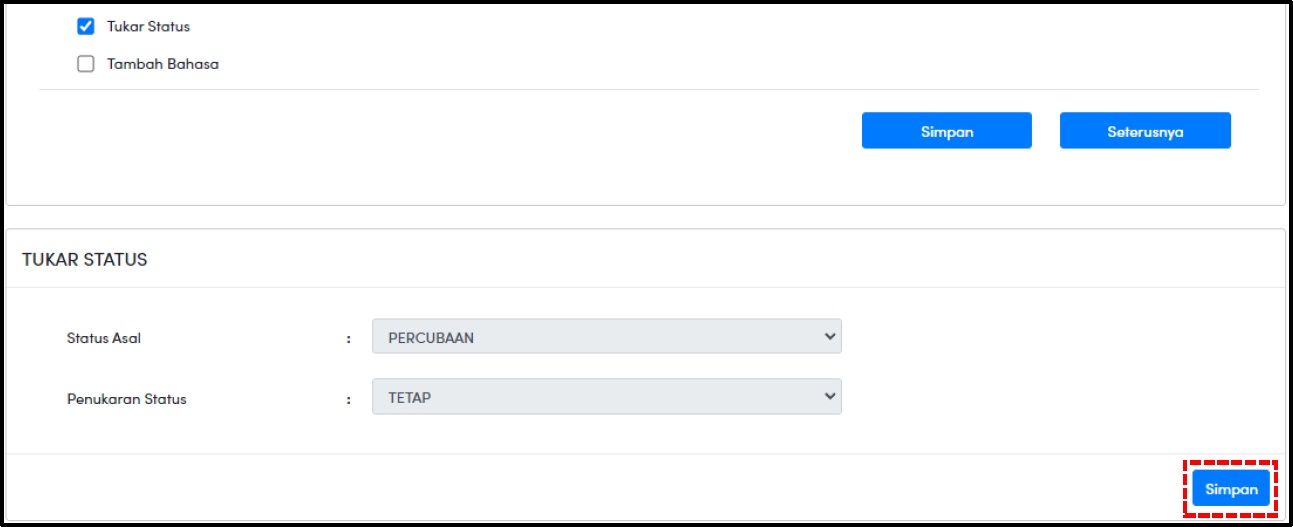Image resolution: width=1293 pixels, height=527 pixels.
Task: Proceed with the Seterusnya button
Action: point(1145,131)
